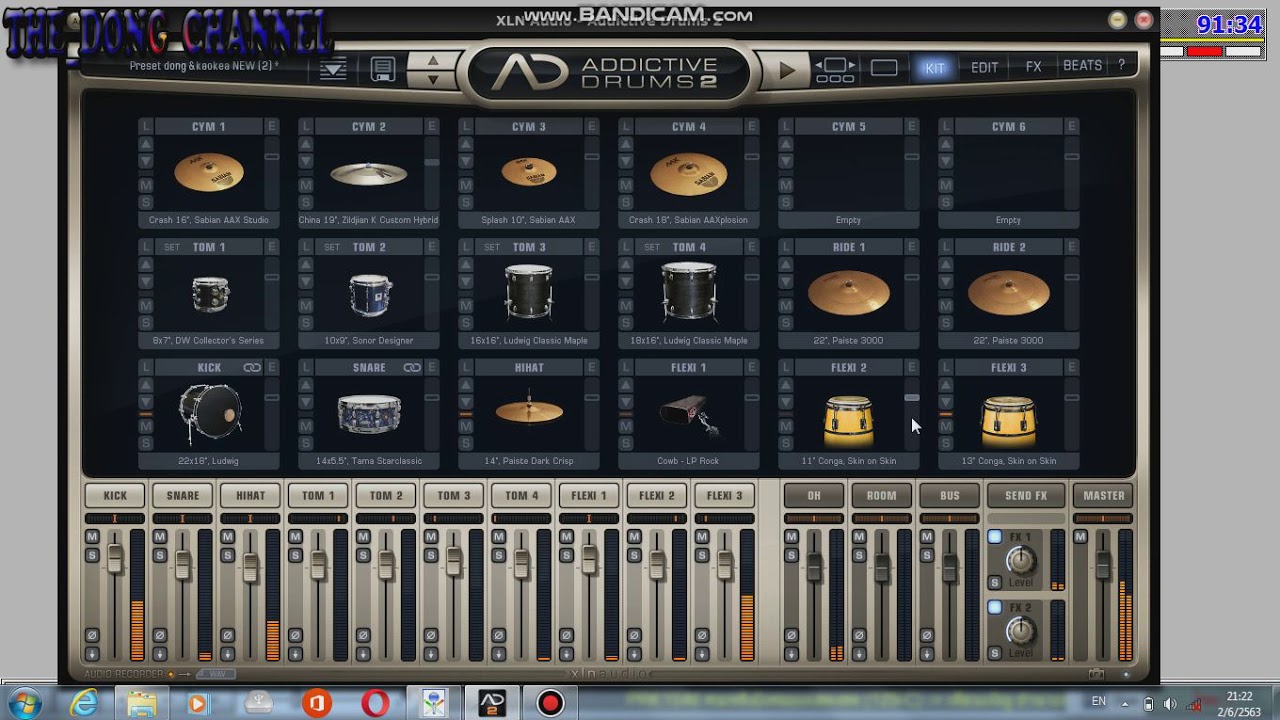Open the SET selector on TOM 4
1280x720 pixels.
coord(652,247)
